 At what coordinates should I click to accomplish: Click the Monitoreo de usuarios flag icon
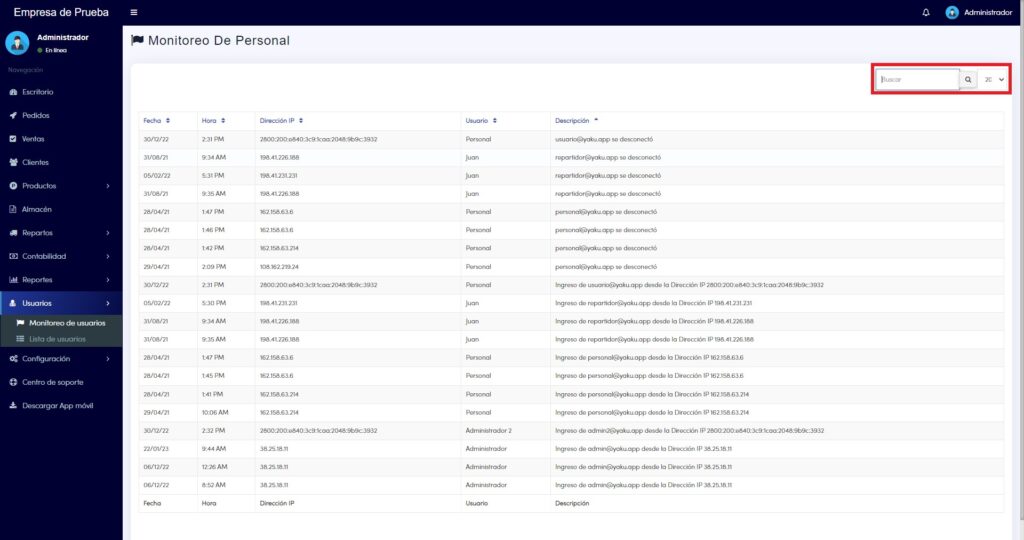coord(20,323)
